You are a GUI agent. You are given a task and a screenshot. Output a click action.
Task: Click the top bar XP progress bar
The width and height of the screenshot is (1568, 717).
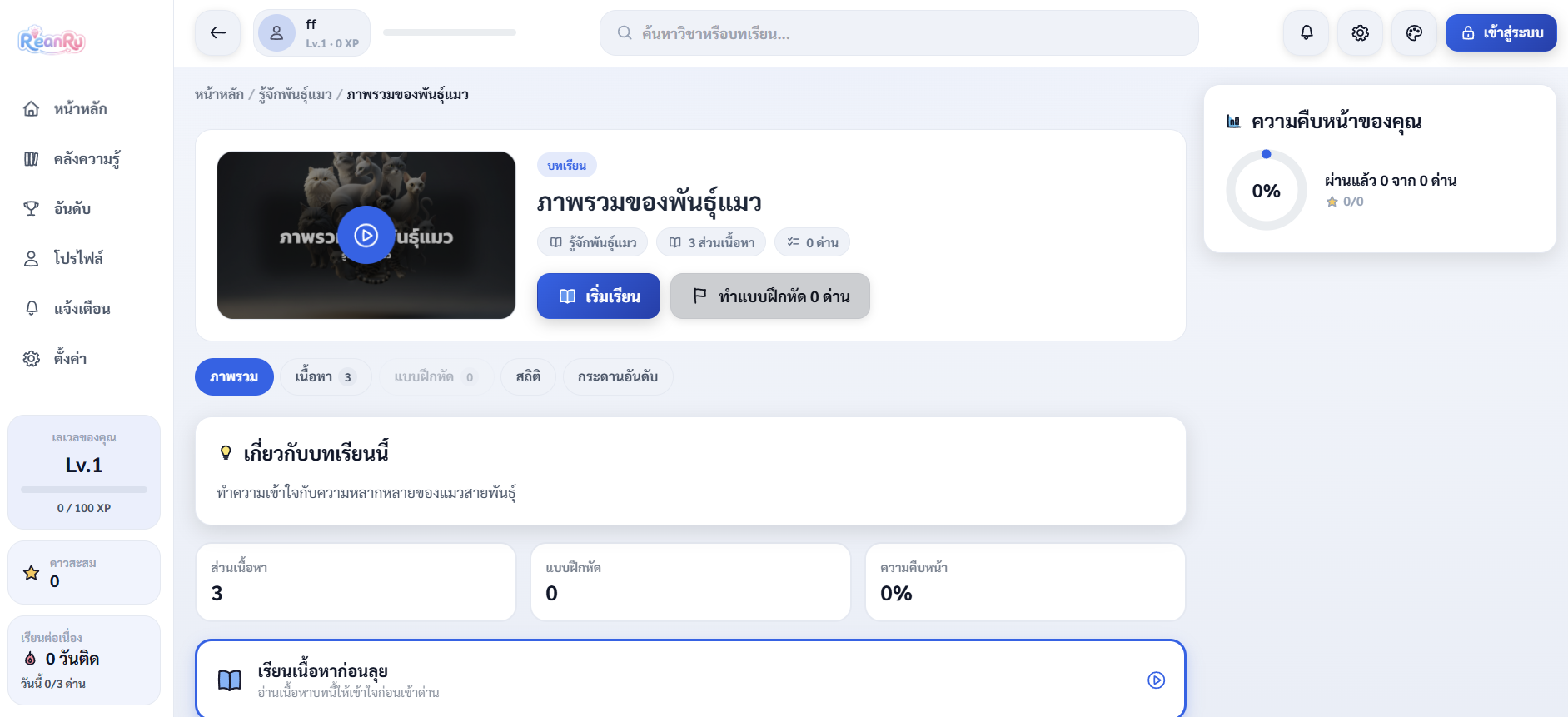(x=450, y=33)
